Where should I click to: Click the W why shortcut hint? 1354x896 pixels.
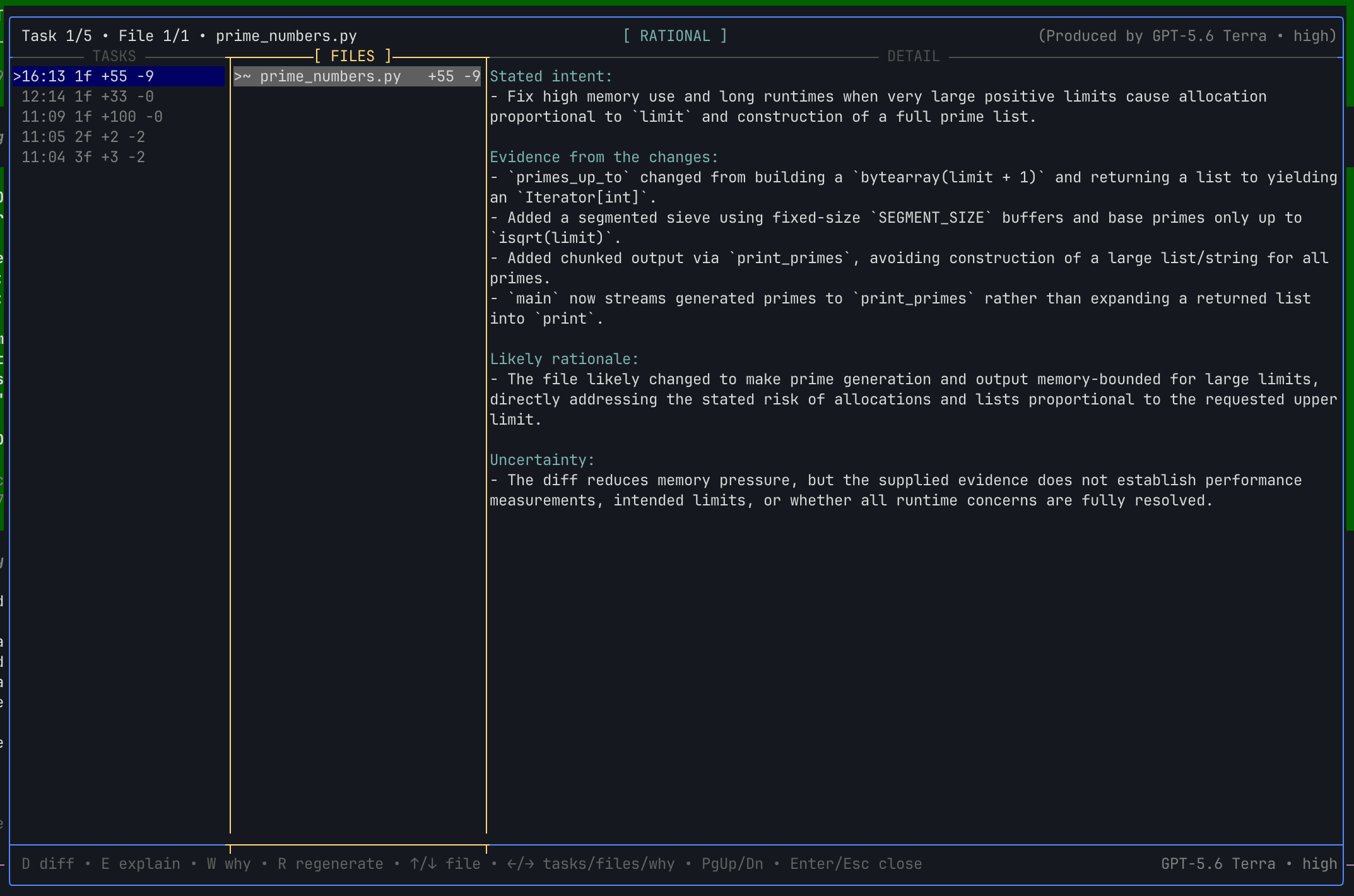pyautogui.click(x=229, y=864)
